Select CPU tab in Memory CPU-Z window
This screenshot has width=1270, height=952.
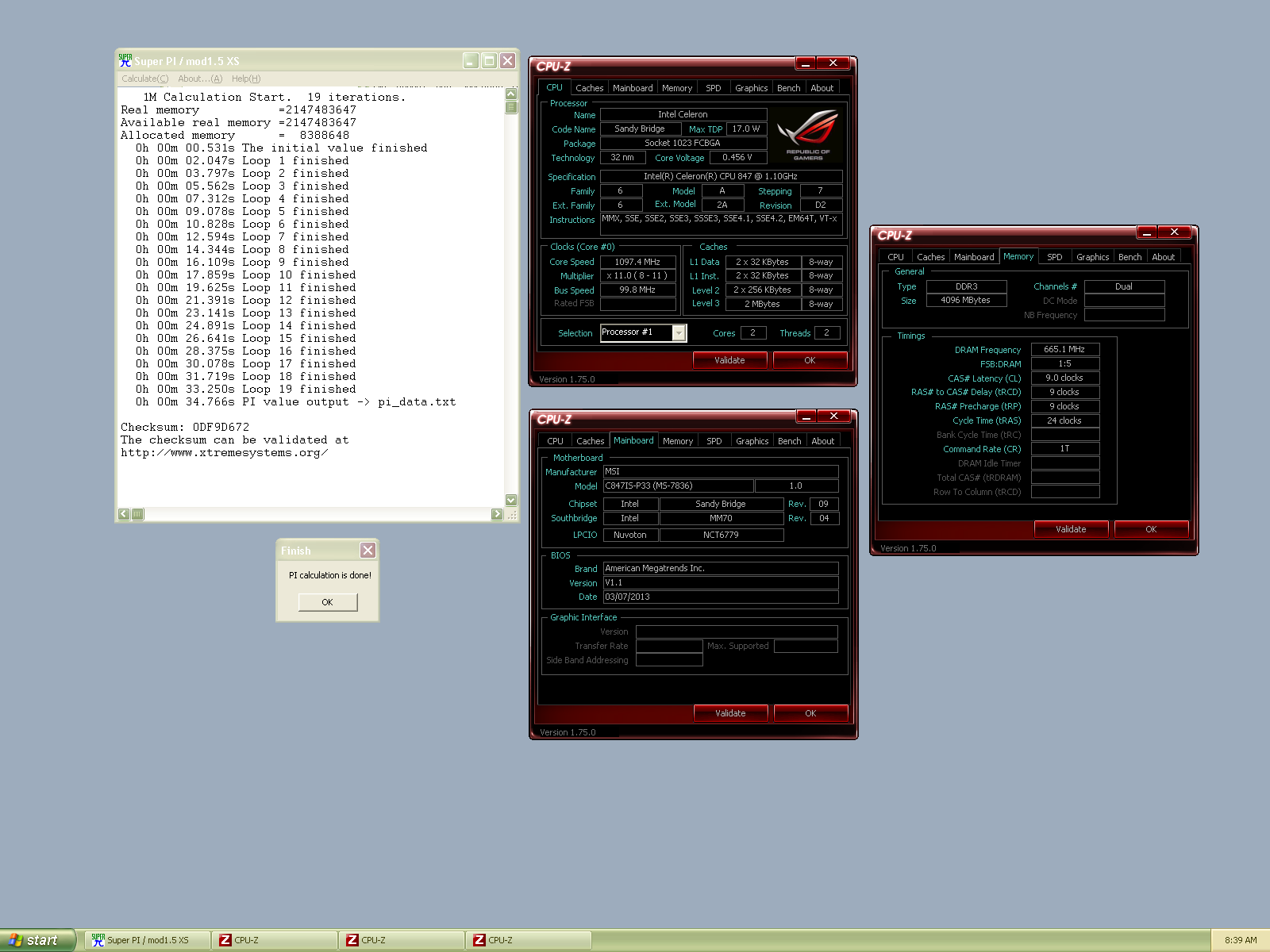896,257
